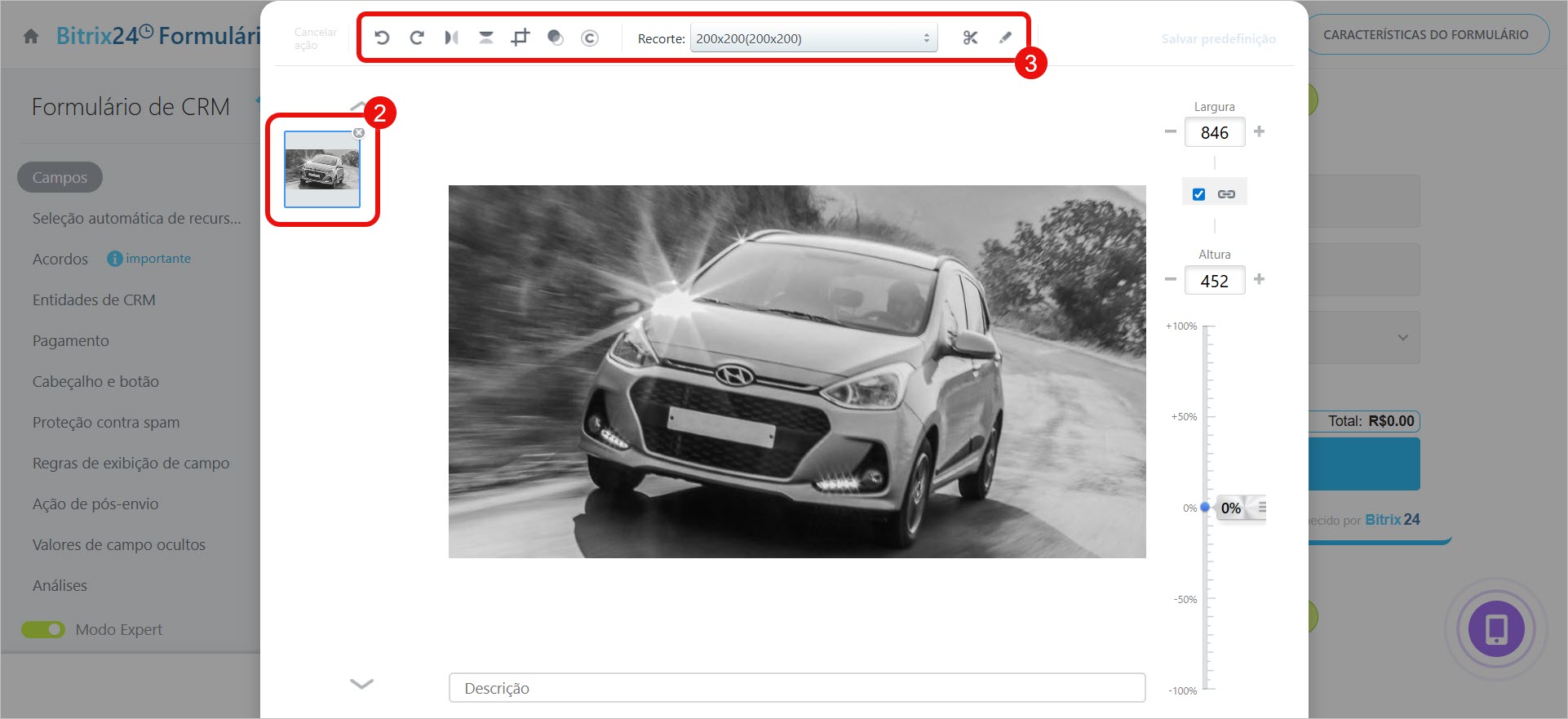Click the Cancelar ação button

coord(315,38)
